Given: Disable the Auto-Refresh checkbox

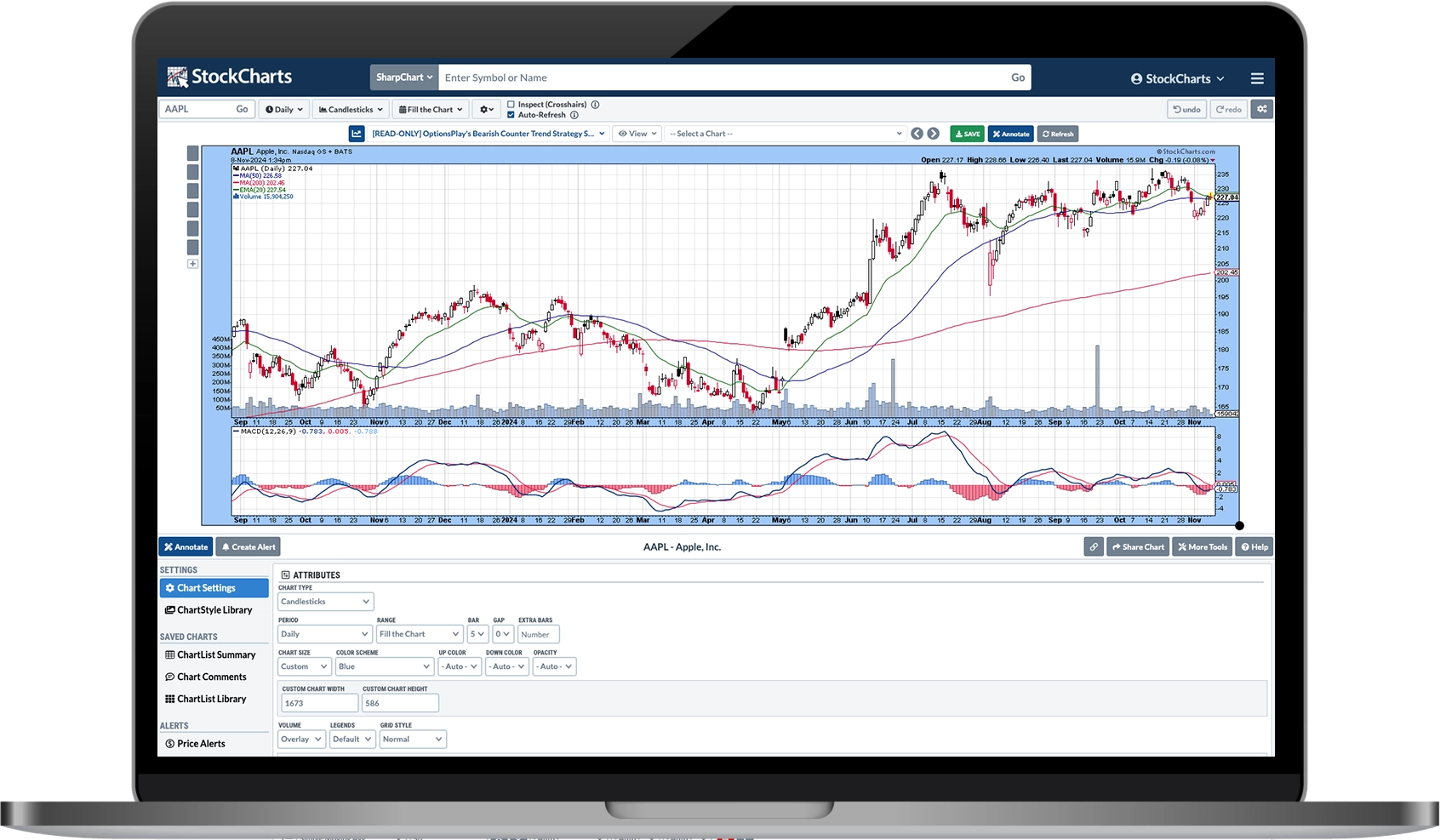Looking at the screenshot, I should [511, 115].
